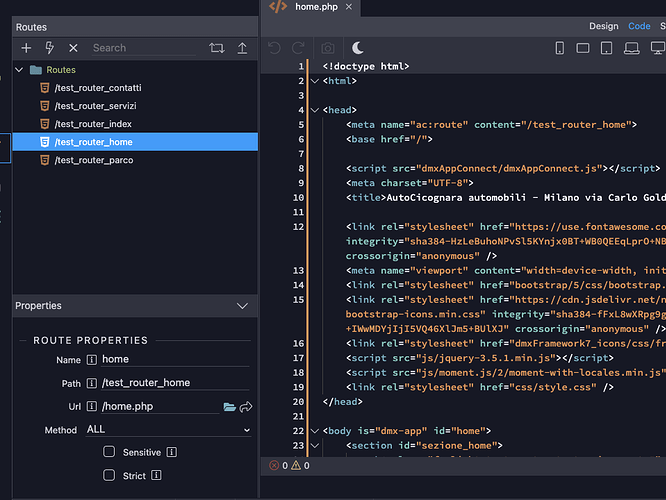Enable the Sensitive checkbox
The height and width of the screenshot is (500, 666).
(x=109, y=452)
